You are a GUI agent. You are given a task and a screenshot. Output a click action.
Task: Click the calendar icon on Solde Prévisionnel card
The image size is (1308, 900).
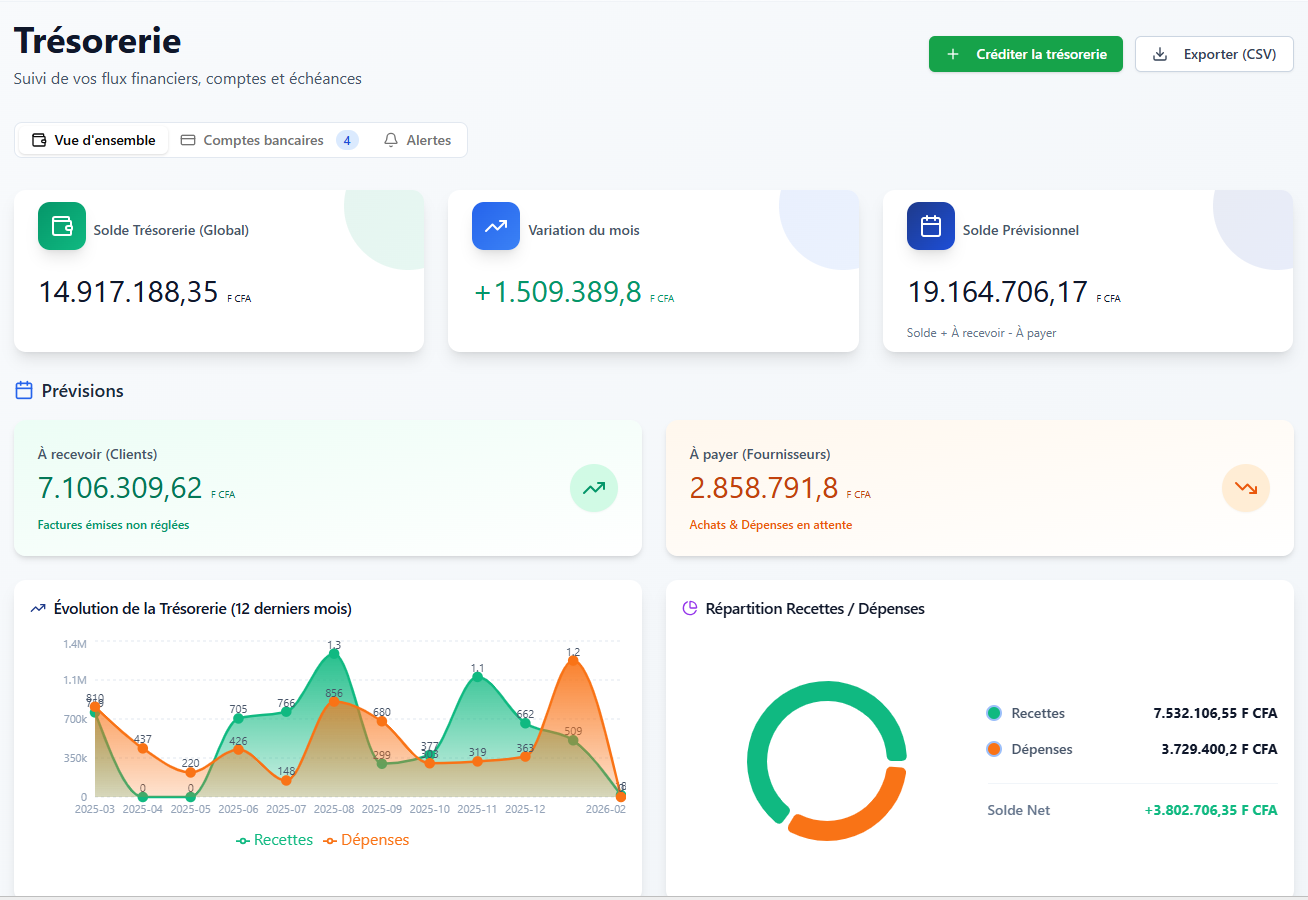tap(930, 226)
